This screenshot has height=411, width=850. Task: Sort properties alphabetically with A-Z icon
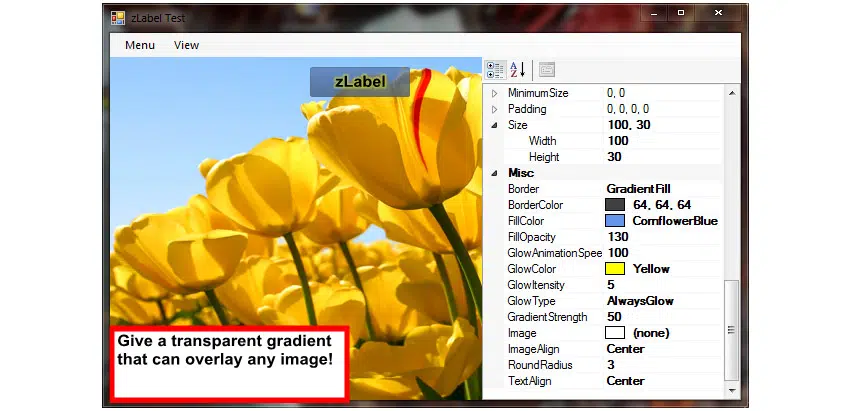[518, 70]
